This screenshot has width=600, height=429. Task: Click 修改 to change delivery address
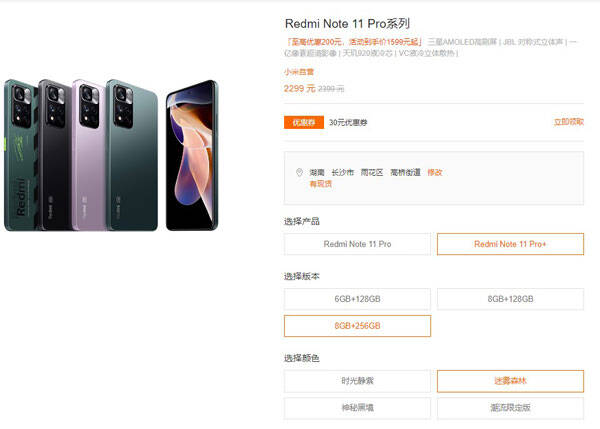pyautogui.click(x=435, y=173)
